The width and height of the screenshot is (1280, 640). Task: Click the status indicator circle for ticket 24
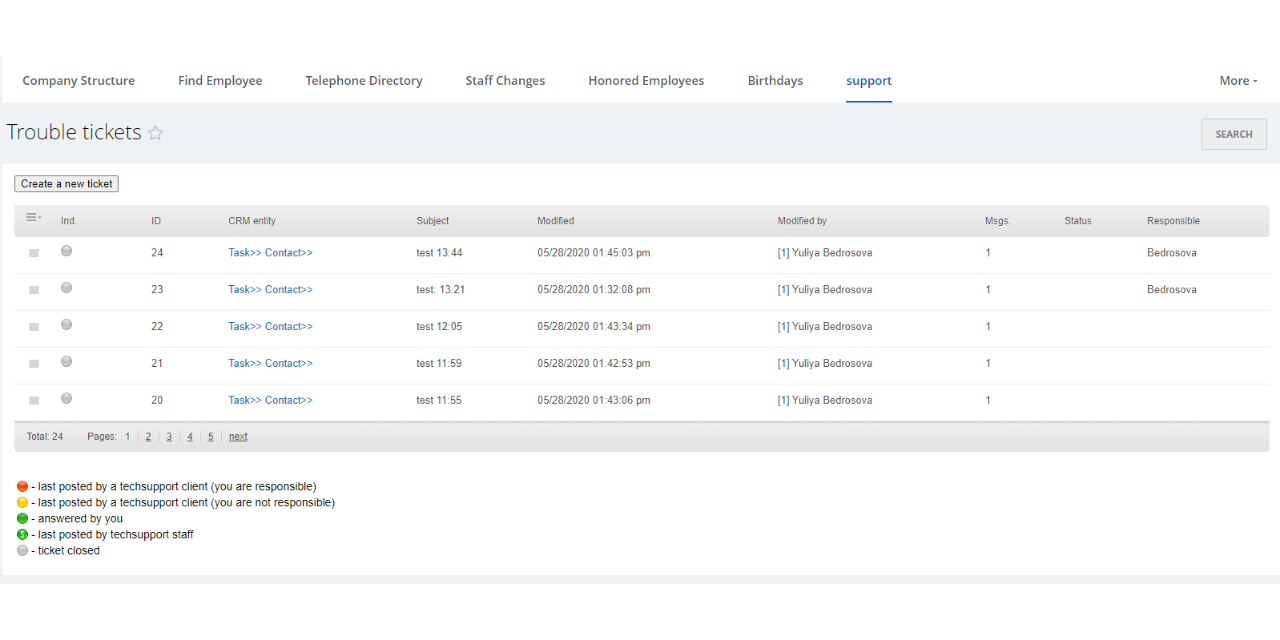click(x=66, y=251)
